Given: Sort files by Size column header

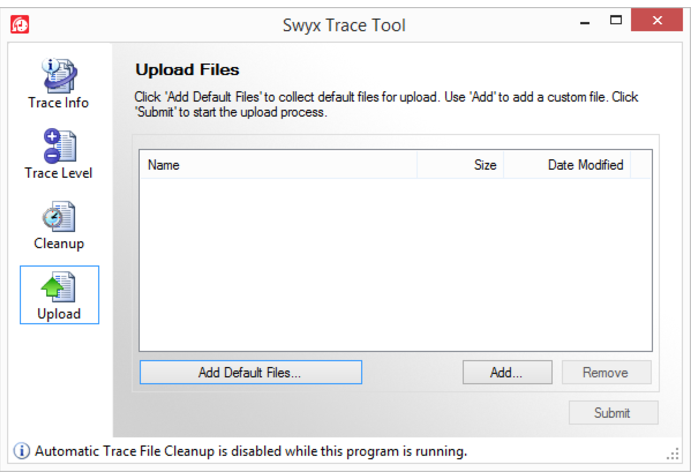Looking at the screenshot, I should pos(461,165).
